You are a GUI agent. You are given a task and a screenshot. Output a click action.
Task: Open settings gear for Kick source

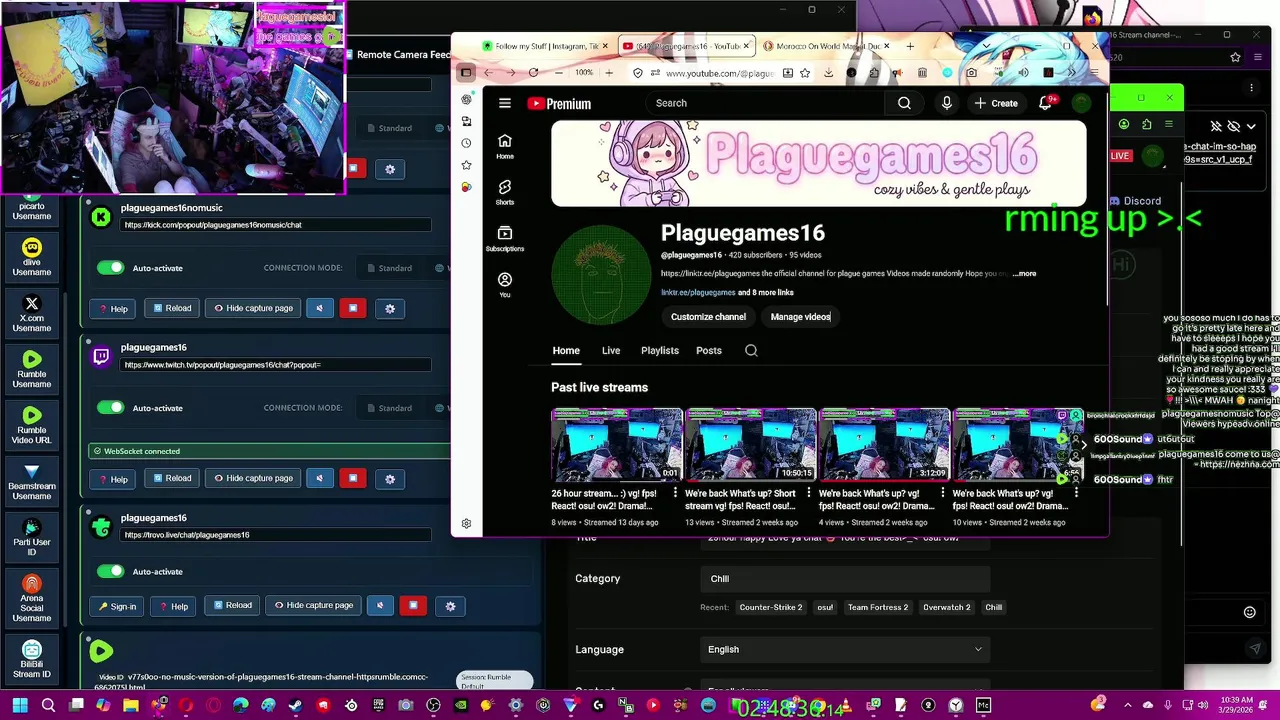(x=390, y=308)
